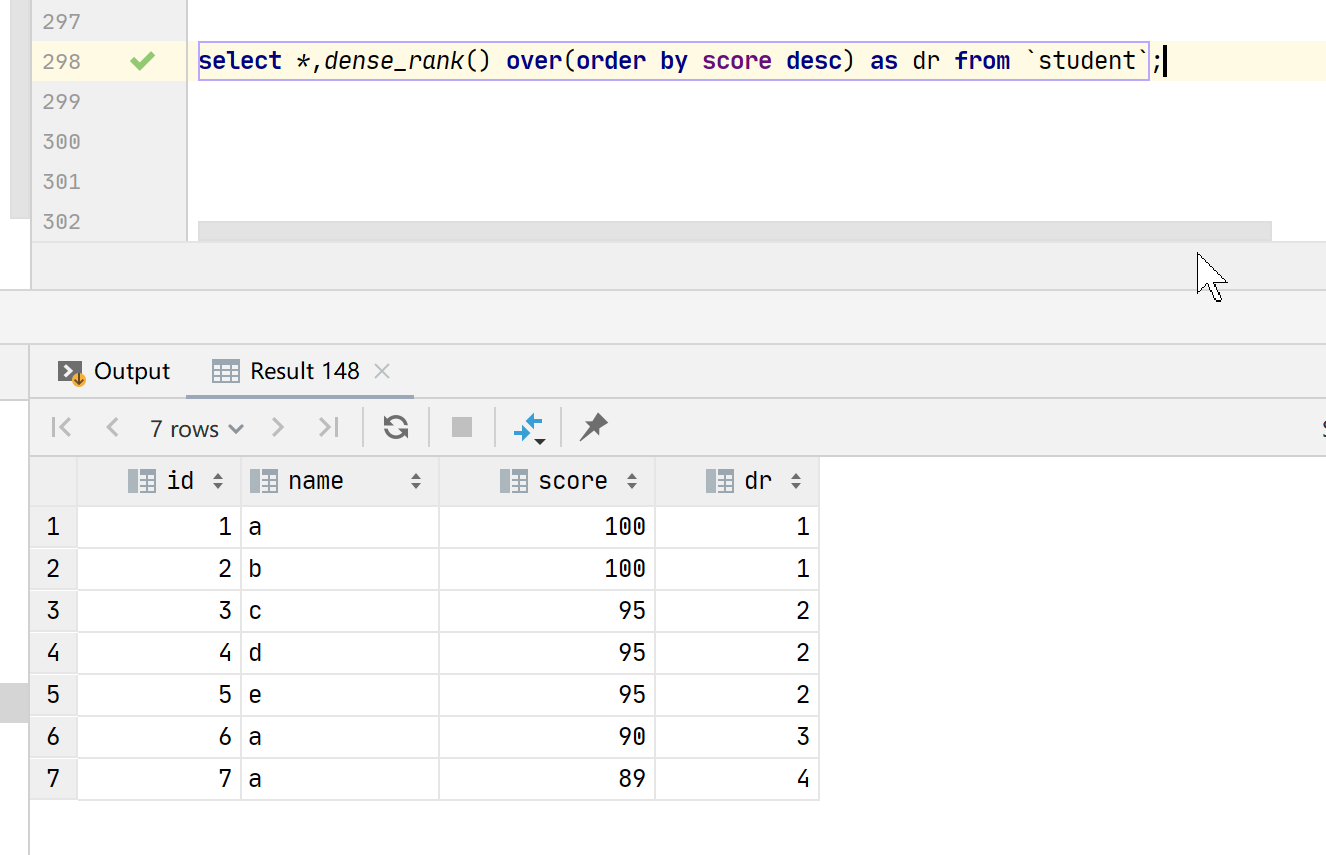Screen dimensions: 1326x855
Task: Click the stop execution square icon
Action: tap(461, 428)
